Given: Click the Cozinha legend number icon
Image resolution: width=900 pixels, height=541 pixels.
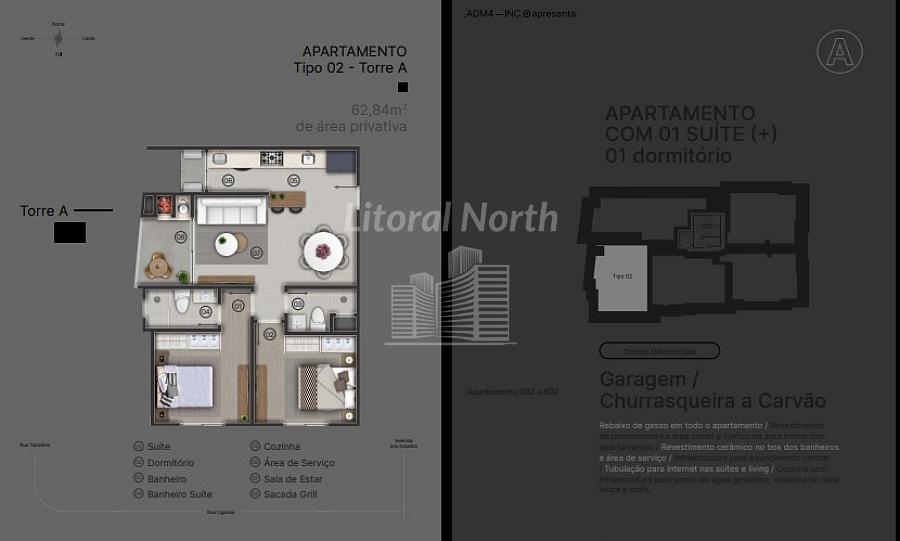Looking at the screenshot, I should pos(254,446).
